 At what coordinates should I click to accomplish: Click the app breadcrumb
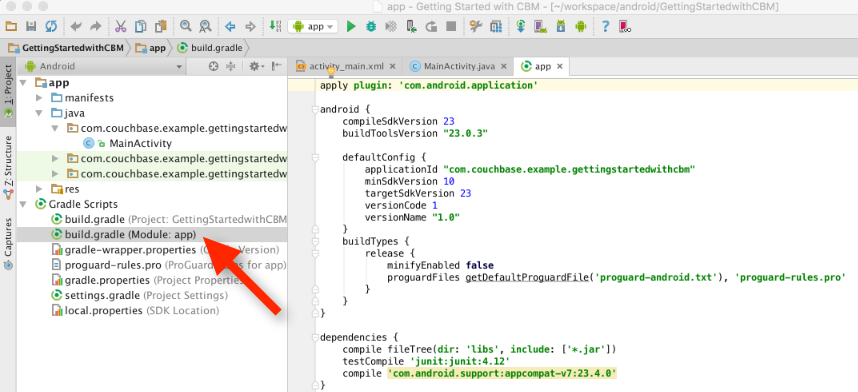[x=150, y=48]
